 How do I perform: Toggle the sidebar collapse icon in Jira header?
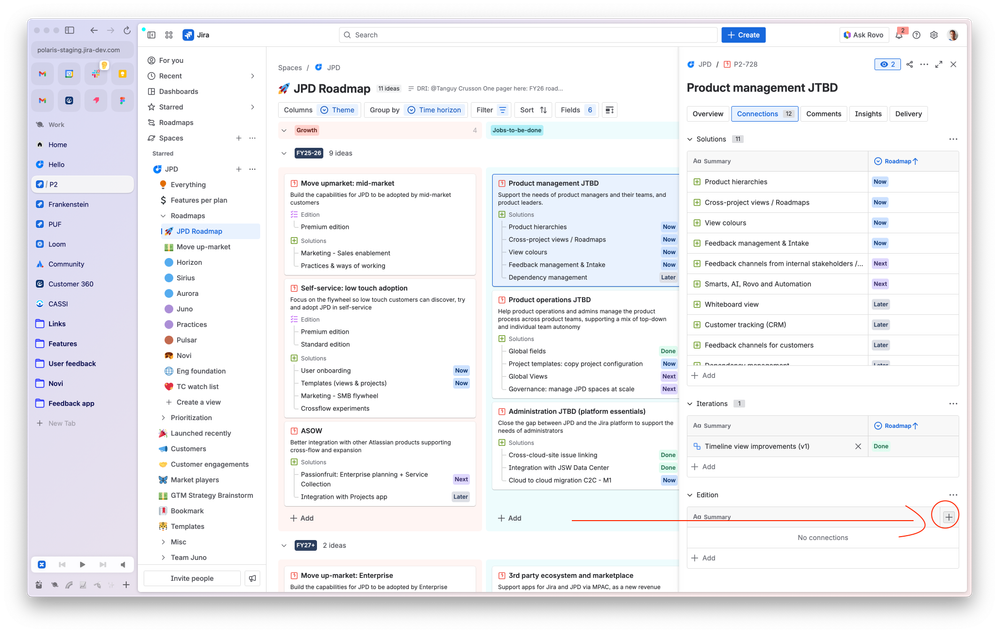[x=152, y=35]
